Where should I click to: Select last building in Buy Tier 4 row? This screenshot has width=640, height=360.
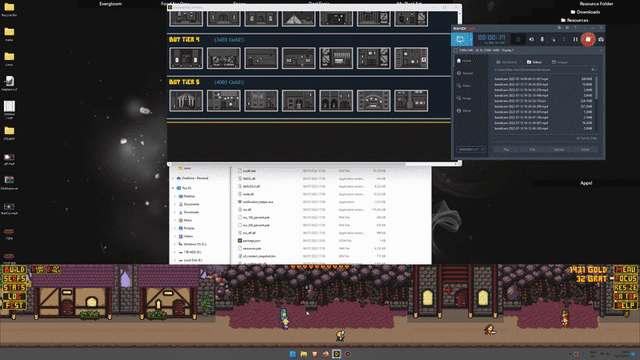click(x=411, y=58)
